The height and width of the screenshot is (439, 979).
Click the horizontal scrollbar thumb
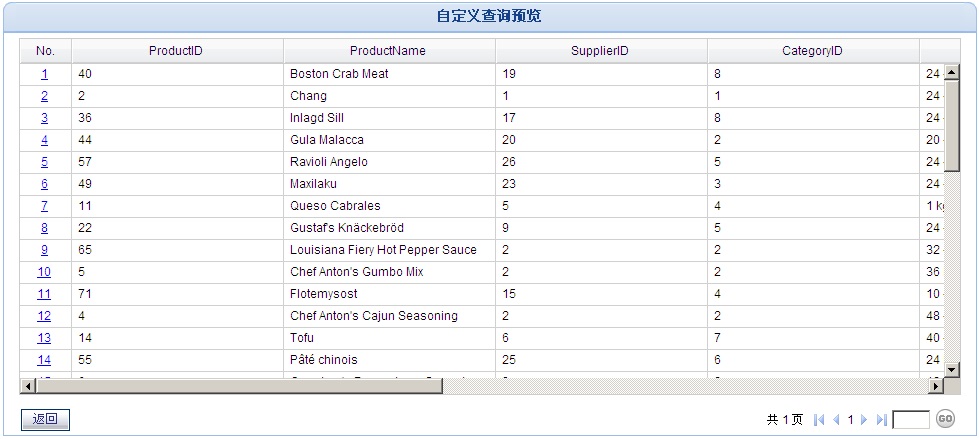(239, 387)
